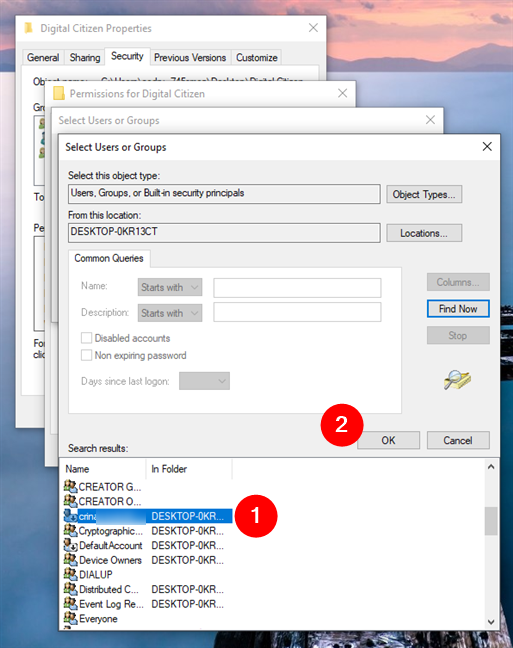Click the search magnifier icon under Stop

457,379
